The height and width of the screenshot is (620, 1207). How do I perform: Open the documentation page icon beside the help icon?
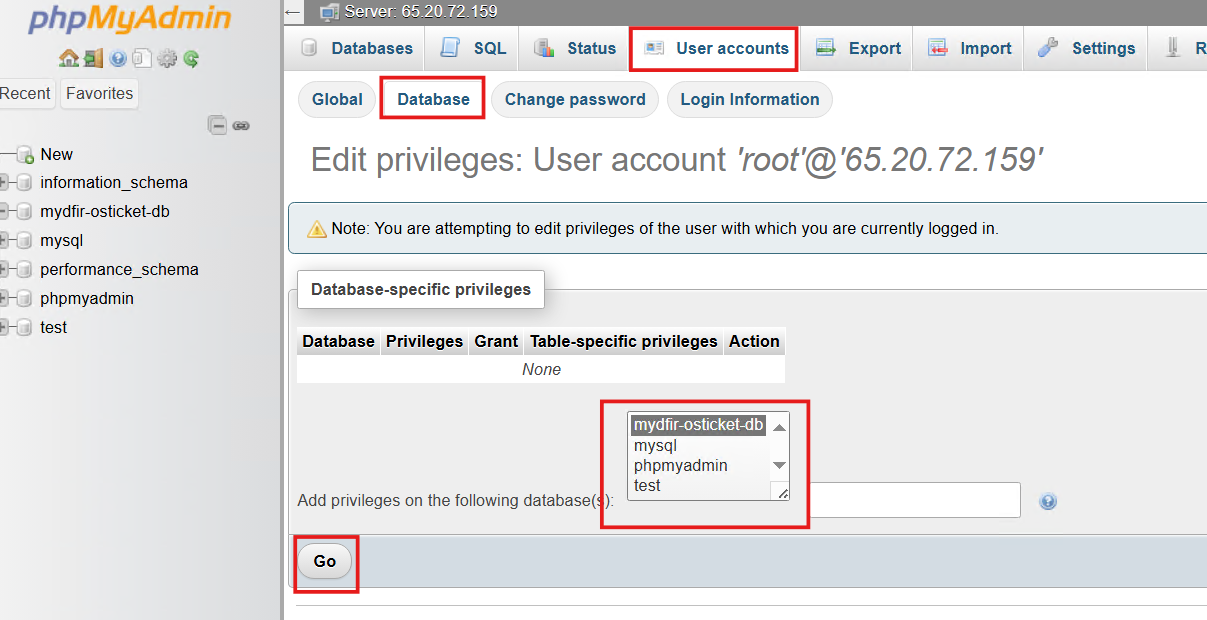tap(142, 59)
